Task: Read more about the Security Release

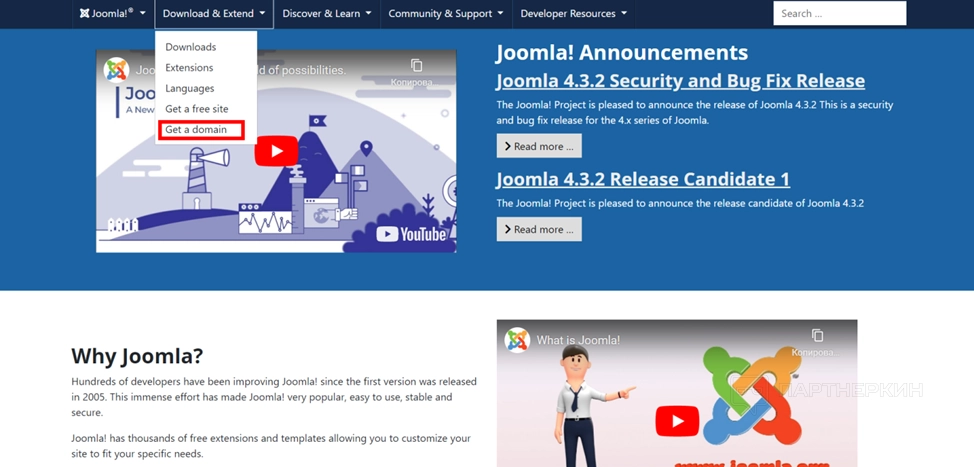Action: tap(539, 147)
